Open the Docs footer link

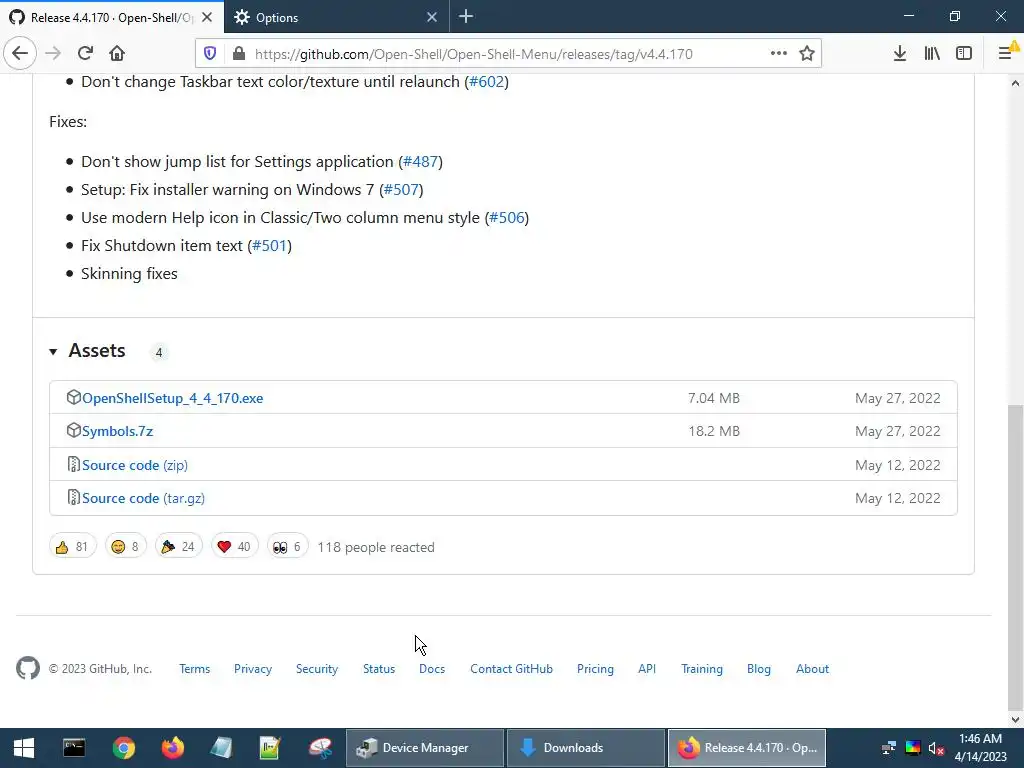[432, 669]
